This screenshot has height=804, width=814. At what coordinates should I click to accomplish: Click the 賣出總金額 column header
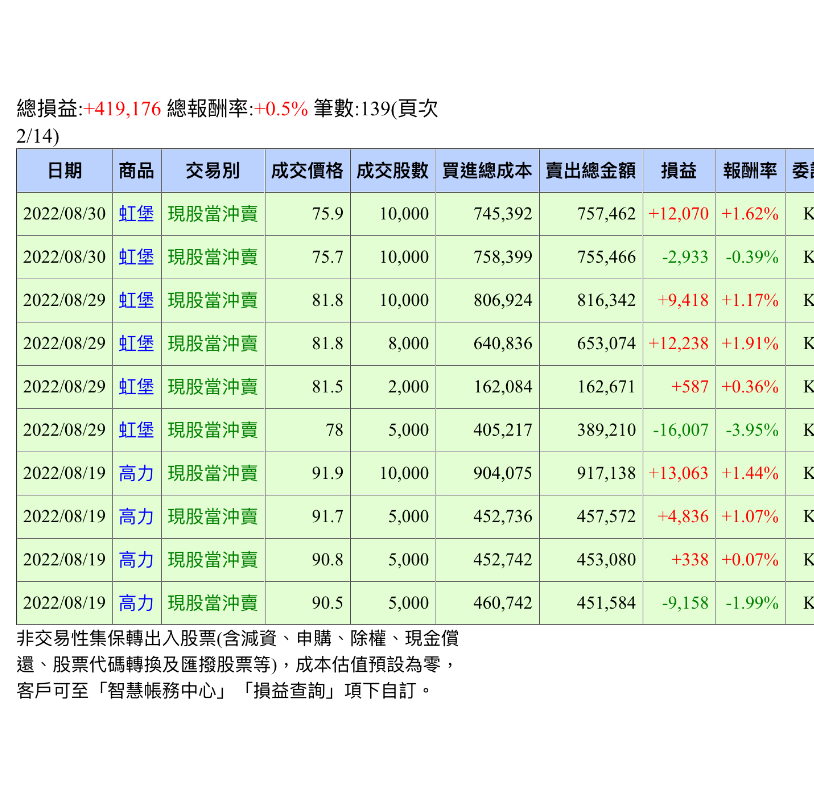[x=591, y=171]
